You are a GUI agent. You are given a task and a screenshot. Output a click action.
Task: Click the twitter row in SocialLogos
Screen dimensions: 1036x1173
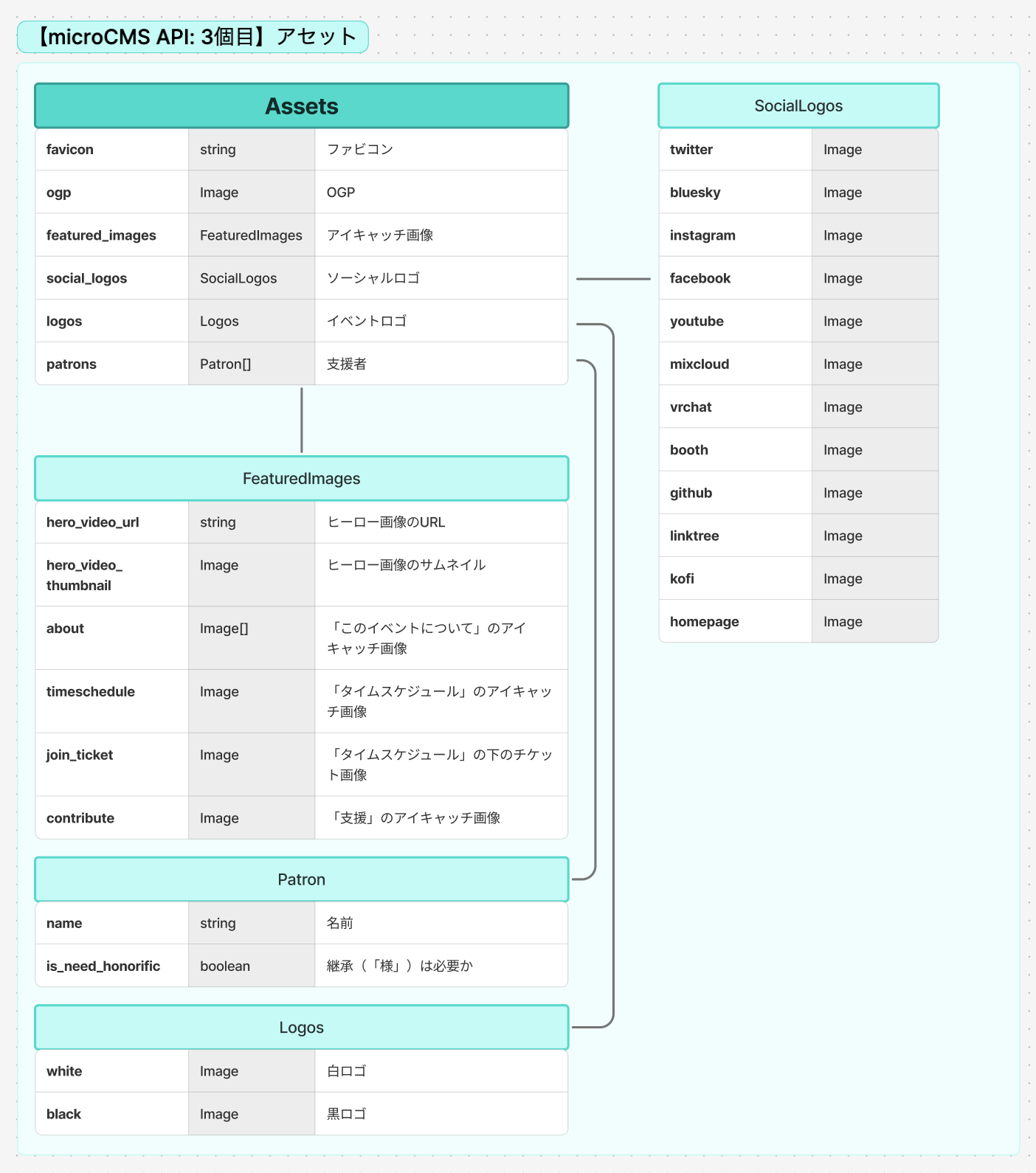point(798,150)
